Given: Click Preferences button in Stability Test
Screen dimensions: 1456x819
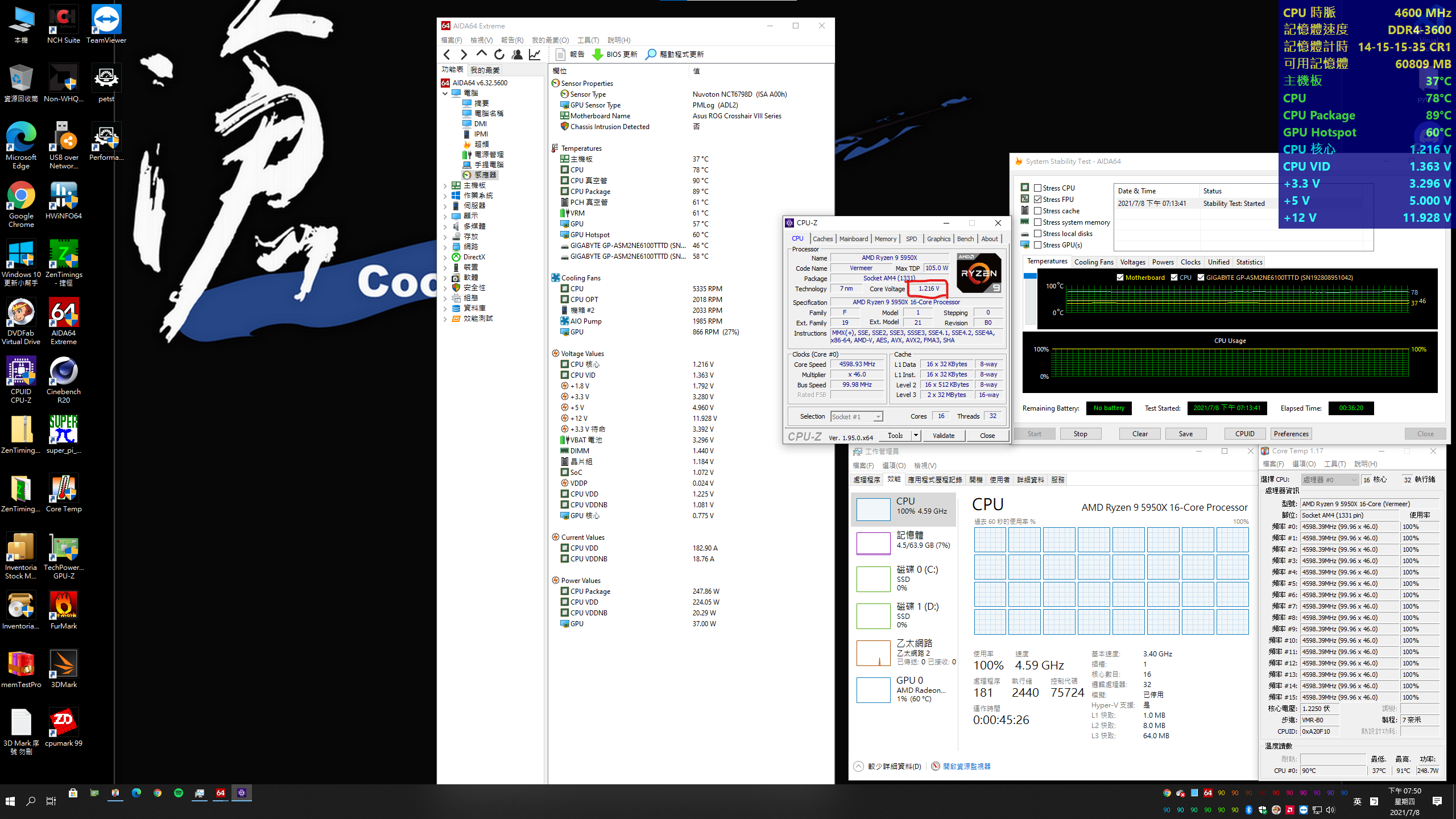Looking at the screenshot, I should (1291, 434).
